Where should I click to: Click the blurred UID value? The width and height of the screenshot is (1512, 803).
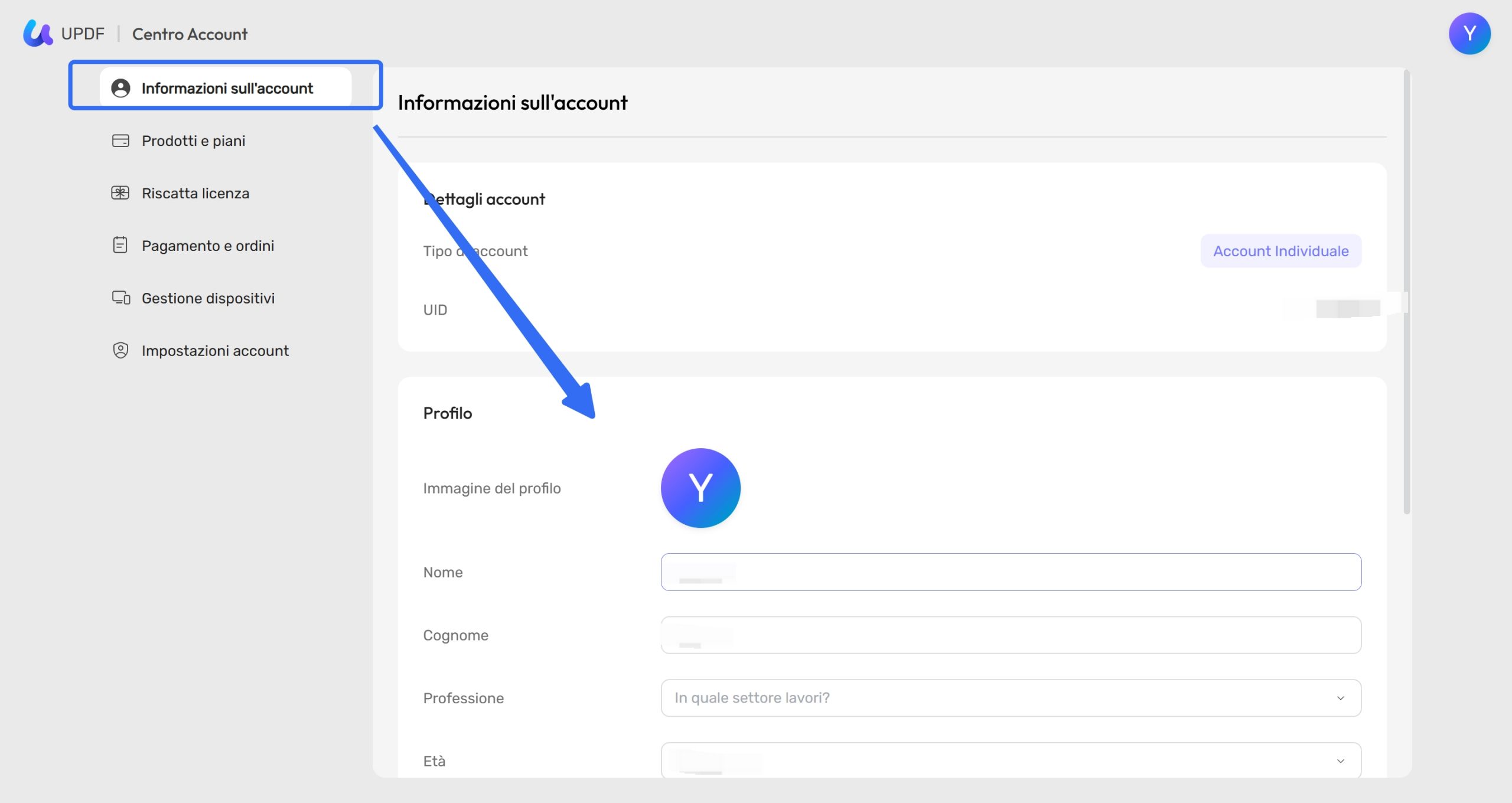[1348, 308]
